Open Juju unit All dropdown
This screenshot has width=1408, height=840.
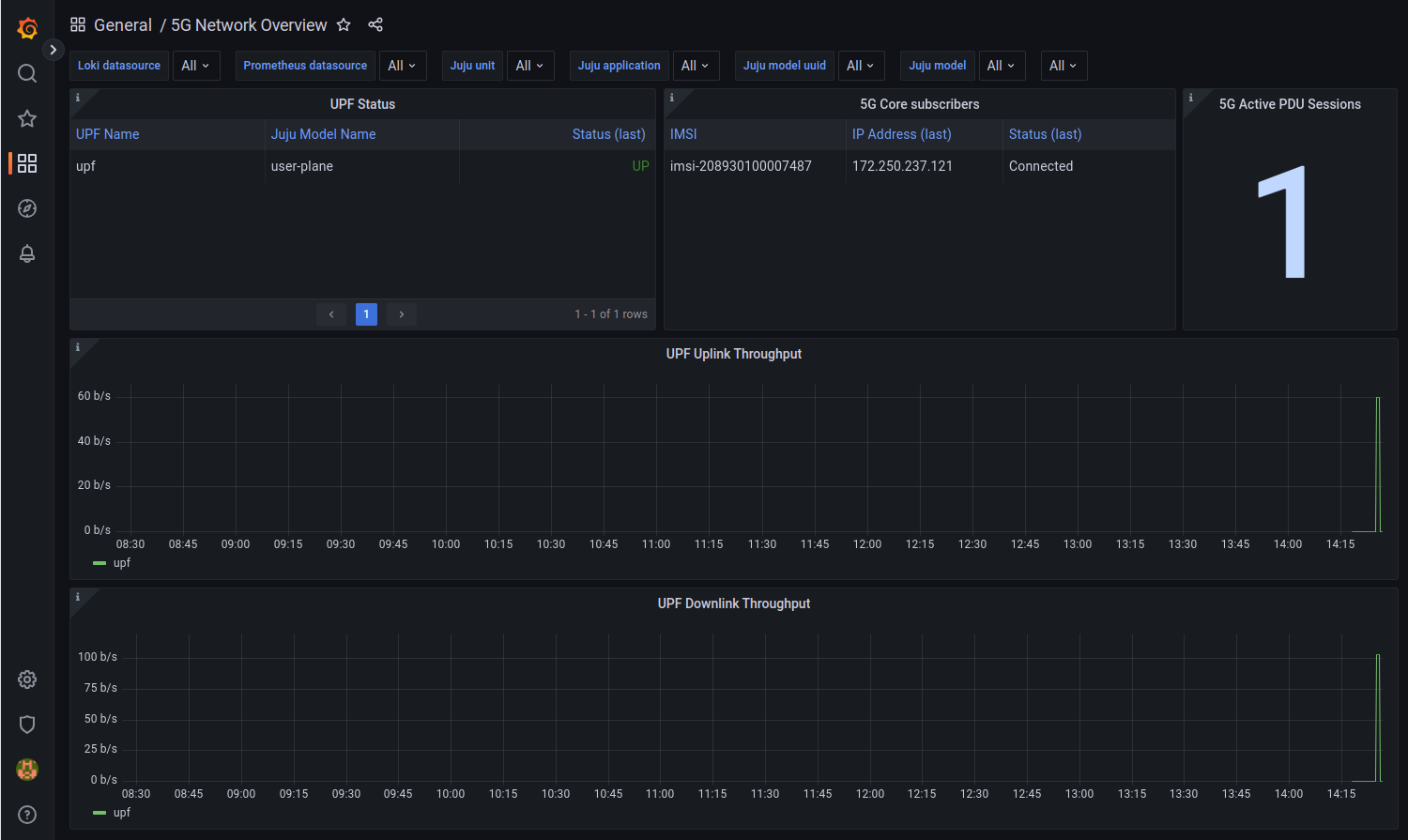tap(530, 66)
